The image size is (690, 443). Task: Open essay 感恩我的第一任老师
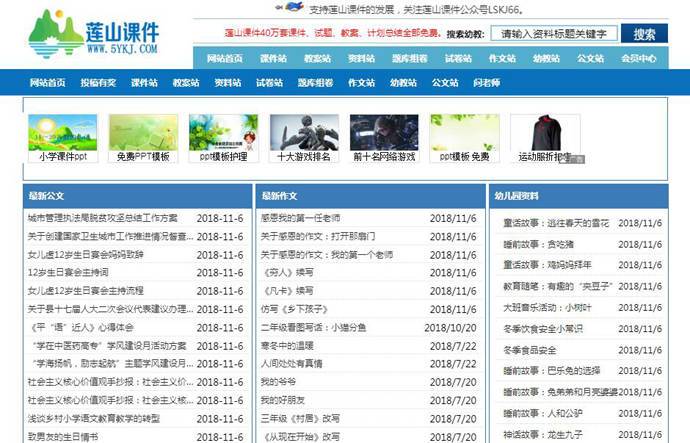[x=300, y=217]
